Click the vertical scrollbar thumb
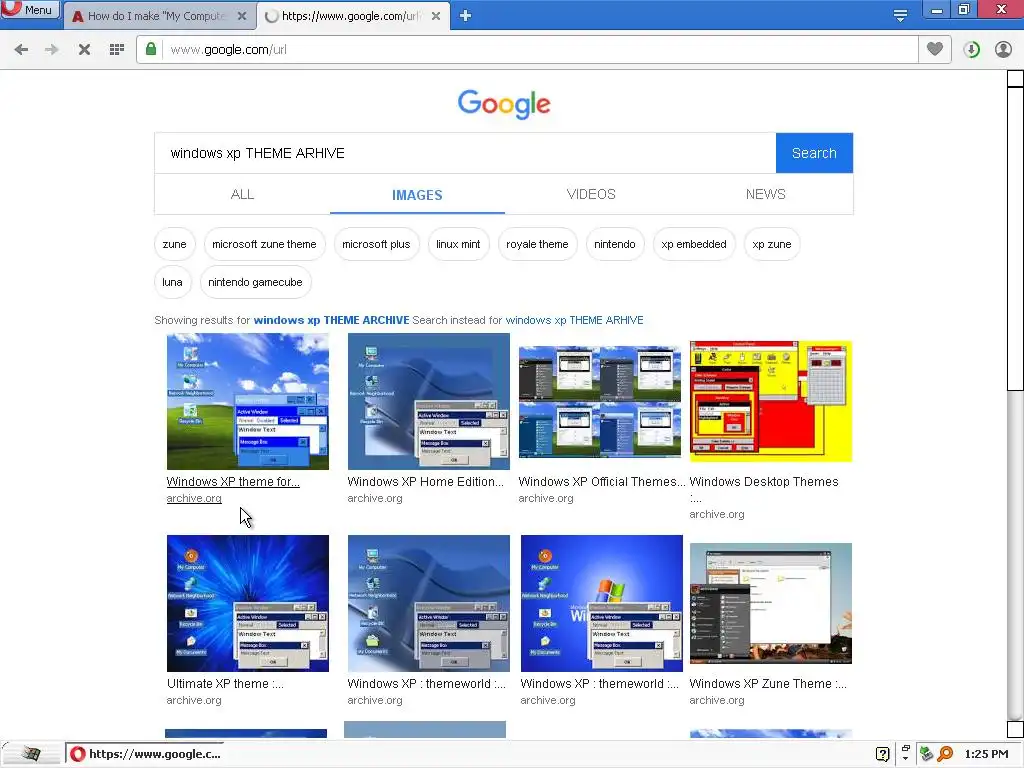 click(1015, 238)
